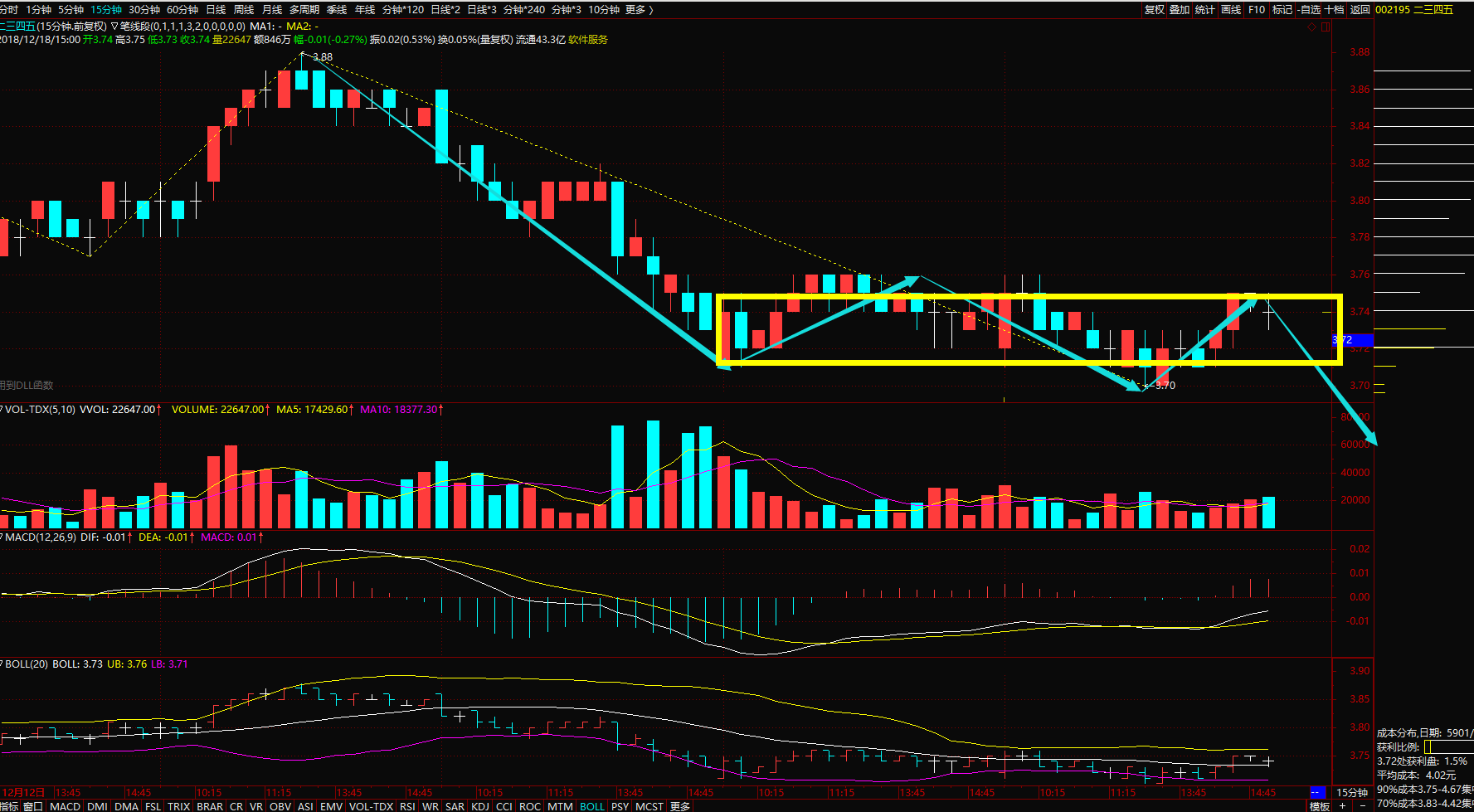Switch to the 60分钟 period tab
The width and height of the screenshot is (1474, 812).
pos(182,10)
